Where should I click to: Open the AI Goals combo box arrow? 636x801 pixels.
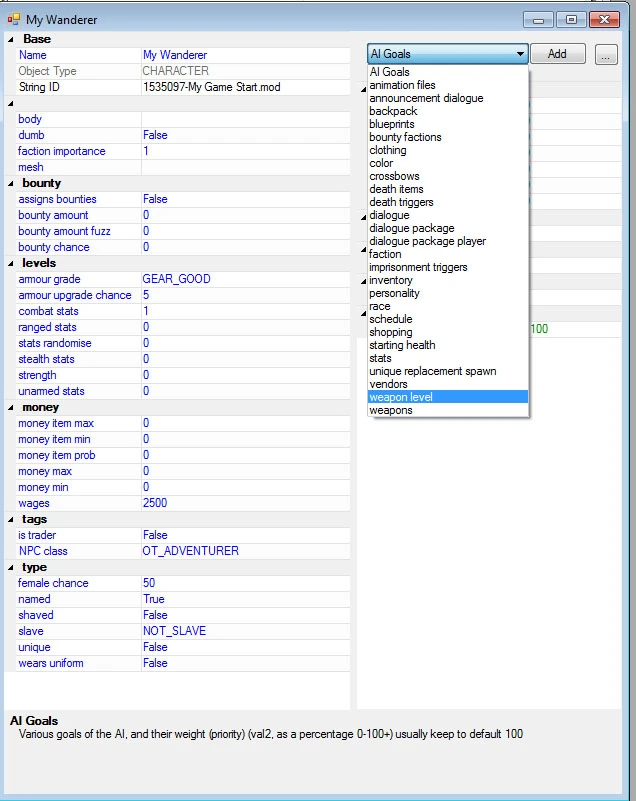pos(520,55)
